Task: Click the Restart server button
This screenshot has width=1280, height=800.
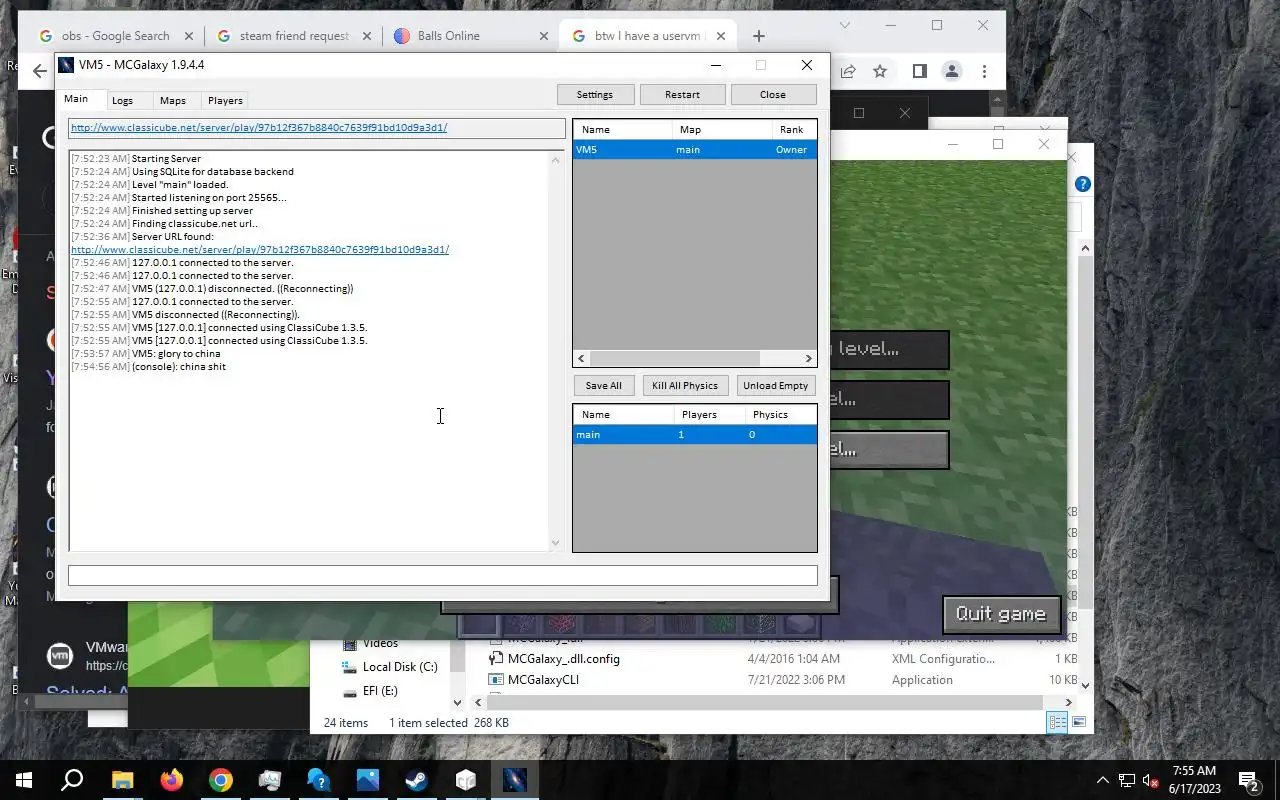Action: pyautogui.click(x=682, y=94)
